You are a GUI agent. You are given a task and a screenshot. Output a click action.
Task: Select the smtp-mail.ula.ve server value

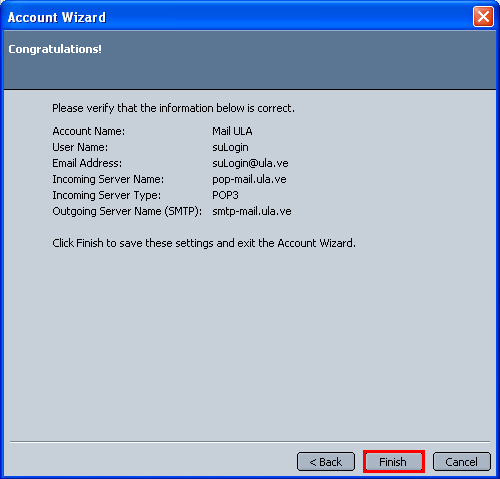pos(252,211)
